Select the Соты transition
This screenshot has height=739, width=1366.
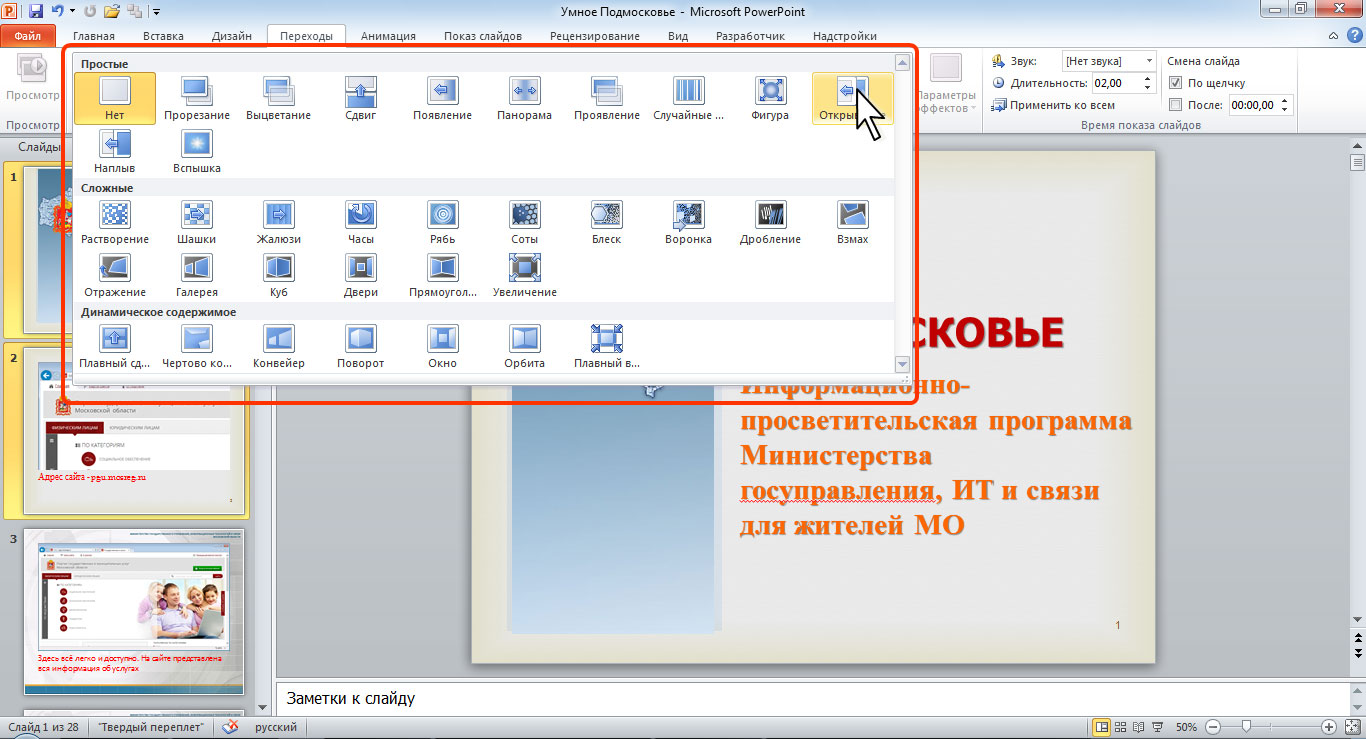[x=524, y=222]
